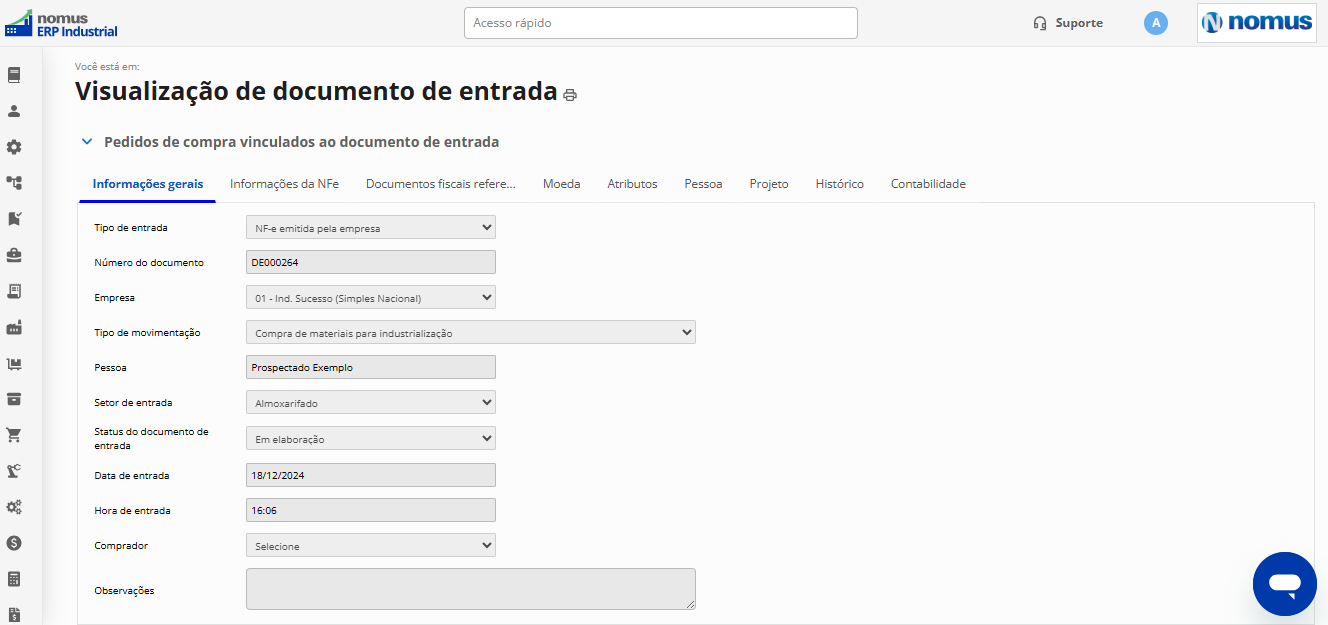This screenshot has width=1328, height=625.
Task: Switch to the Moeda tab
Action: (562, 184)
